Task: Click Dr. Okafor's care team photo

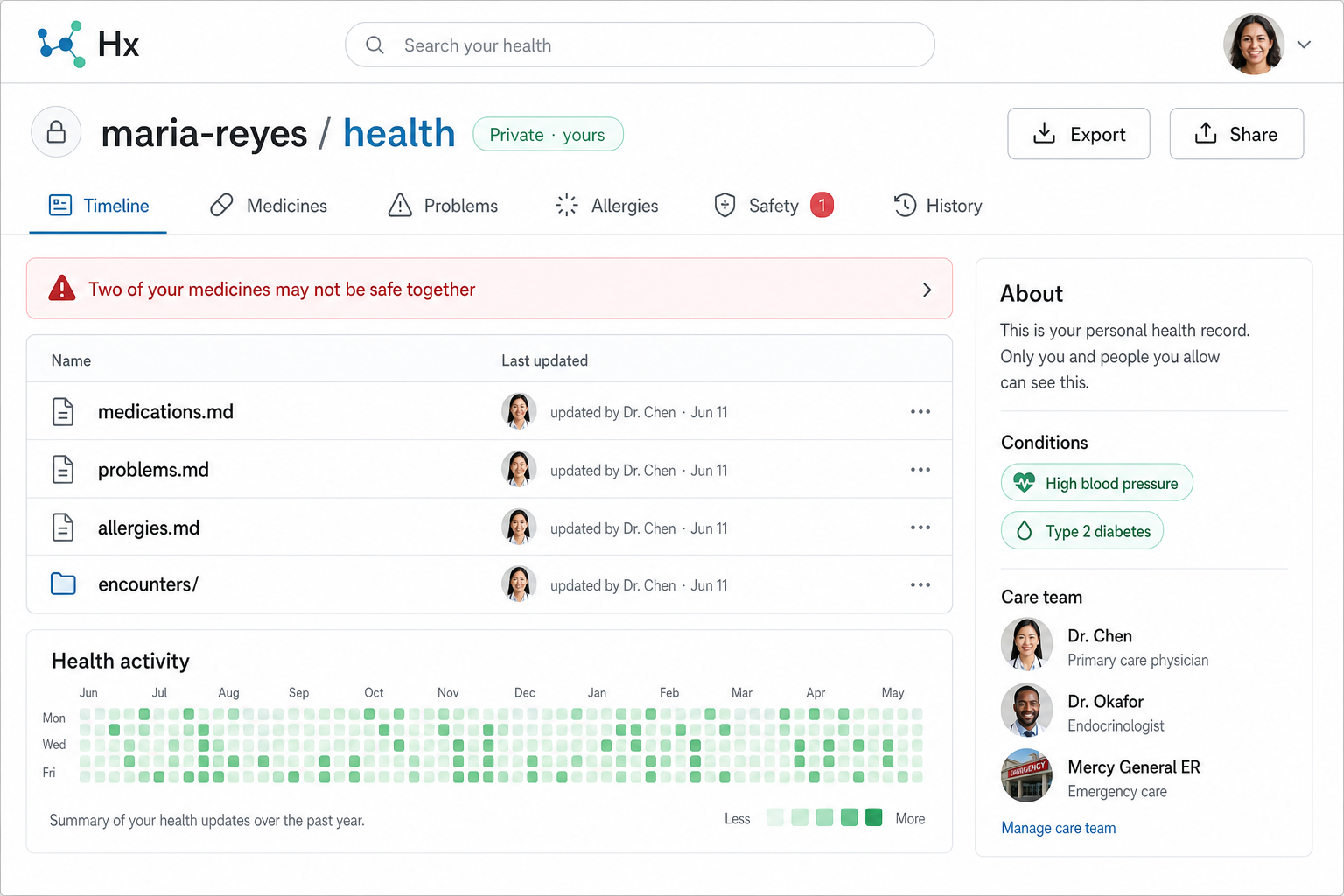Action: pyautogui.click(x=1026, y=710)
